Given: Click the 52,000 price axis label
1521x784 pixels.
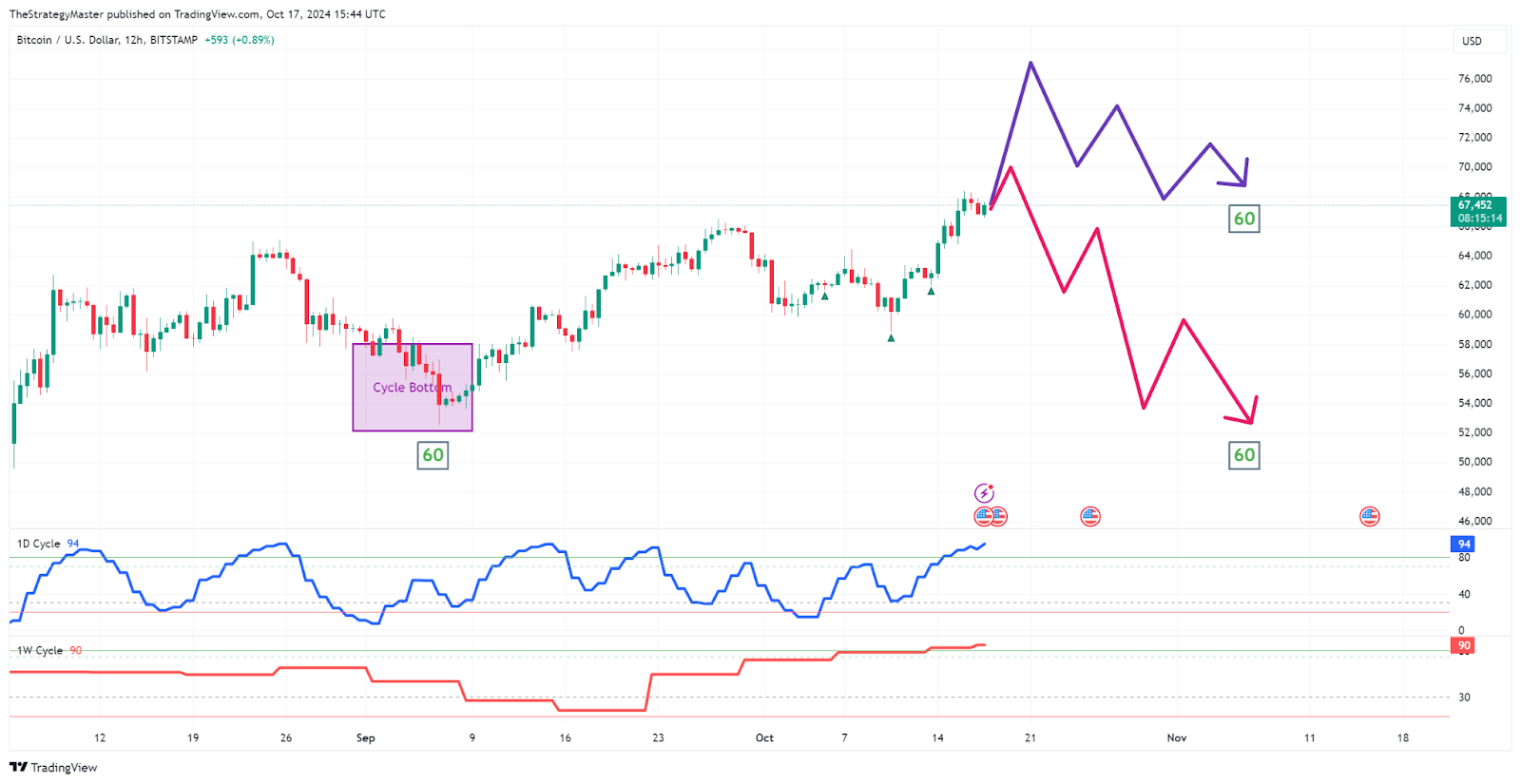Looking at the screenshot, I should pos(1475,432).
